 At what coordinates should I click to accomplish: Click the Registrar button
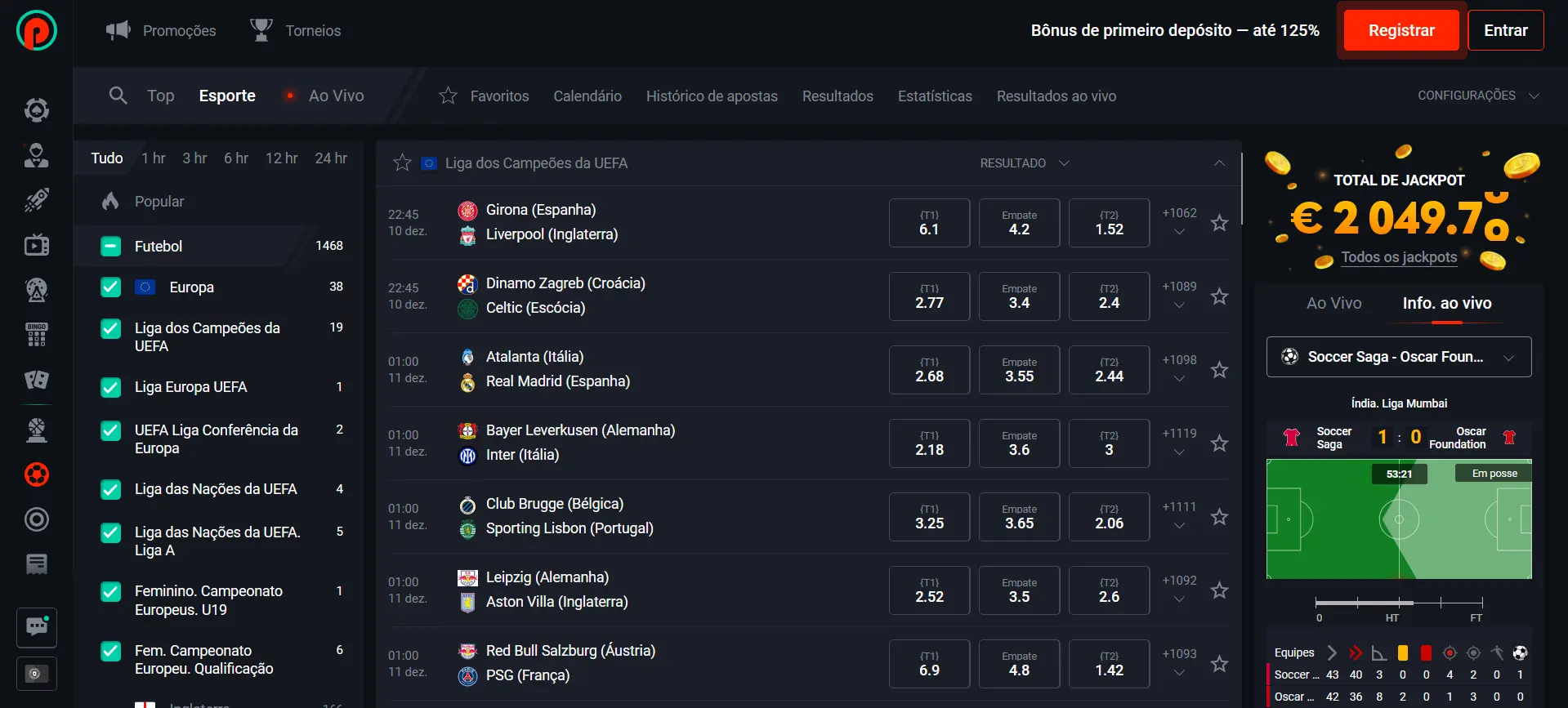point(1400,30)
